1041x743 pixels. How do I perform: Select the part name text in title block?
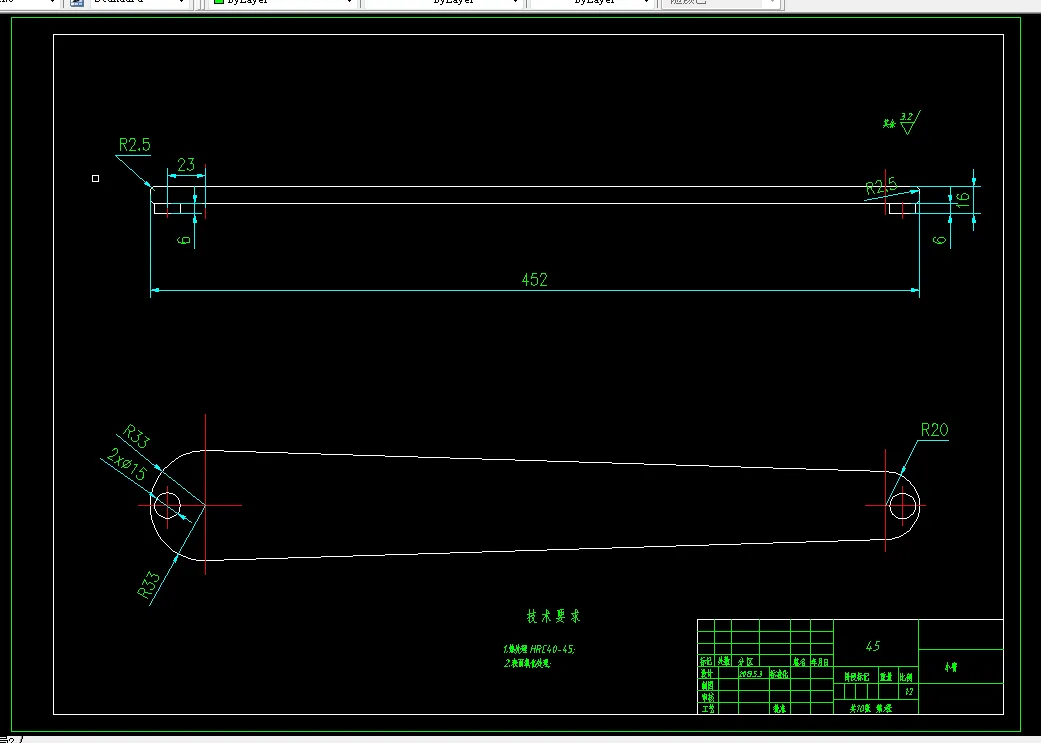pyautogui.click(x=951, y=667)
